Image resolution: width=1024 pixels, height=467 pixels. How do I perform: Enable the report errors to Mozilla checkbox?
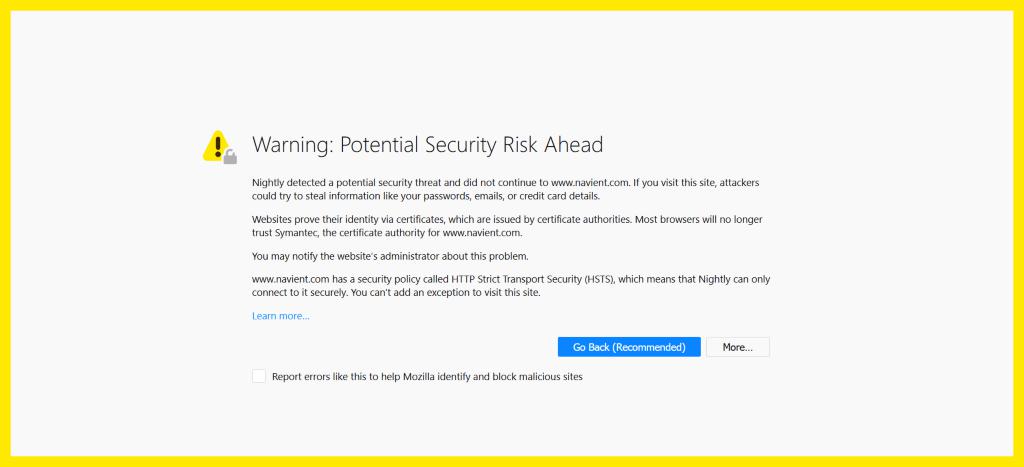(259, 376)
